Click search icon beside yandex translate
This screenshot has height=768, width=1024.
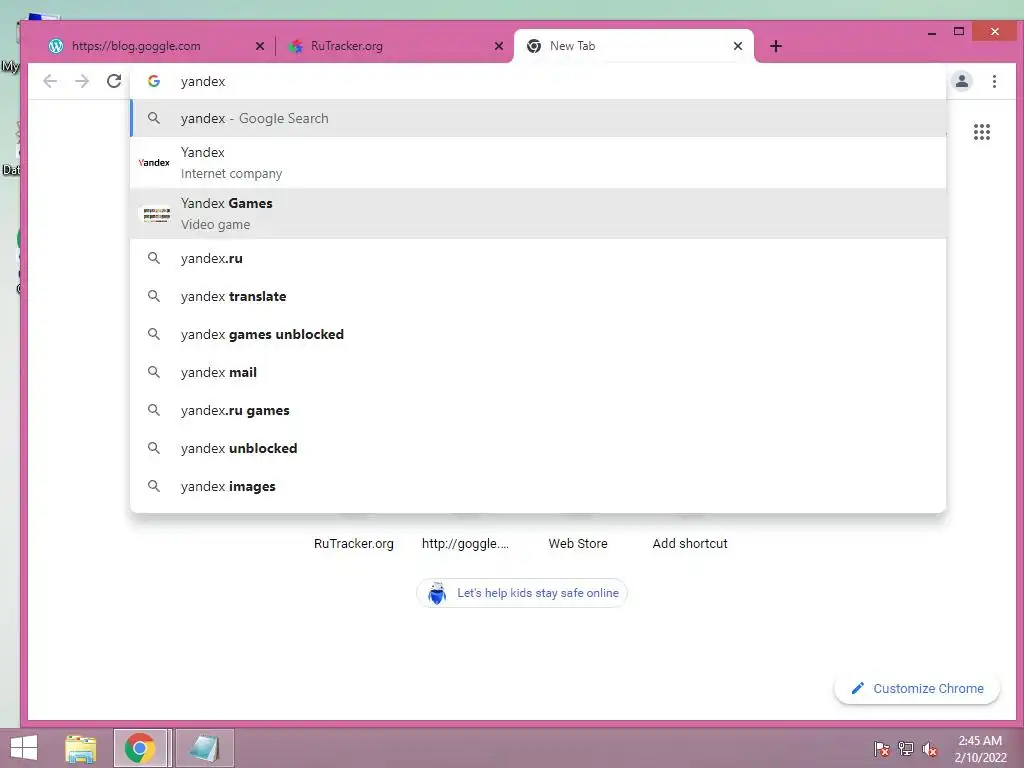pyautogui.click(x=153, y=296)
